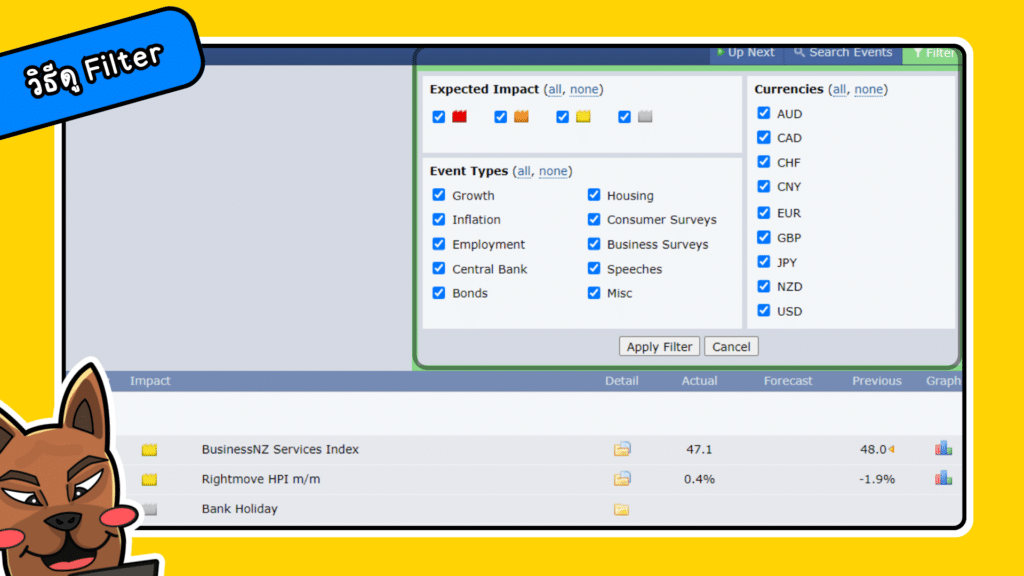Open detail folder for BusinessNZ Services Index
The width and height of the screenshot is (1024, 576).
(x=622, y=449)
